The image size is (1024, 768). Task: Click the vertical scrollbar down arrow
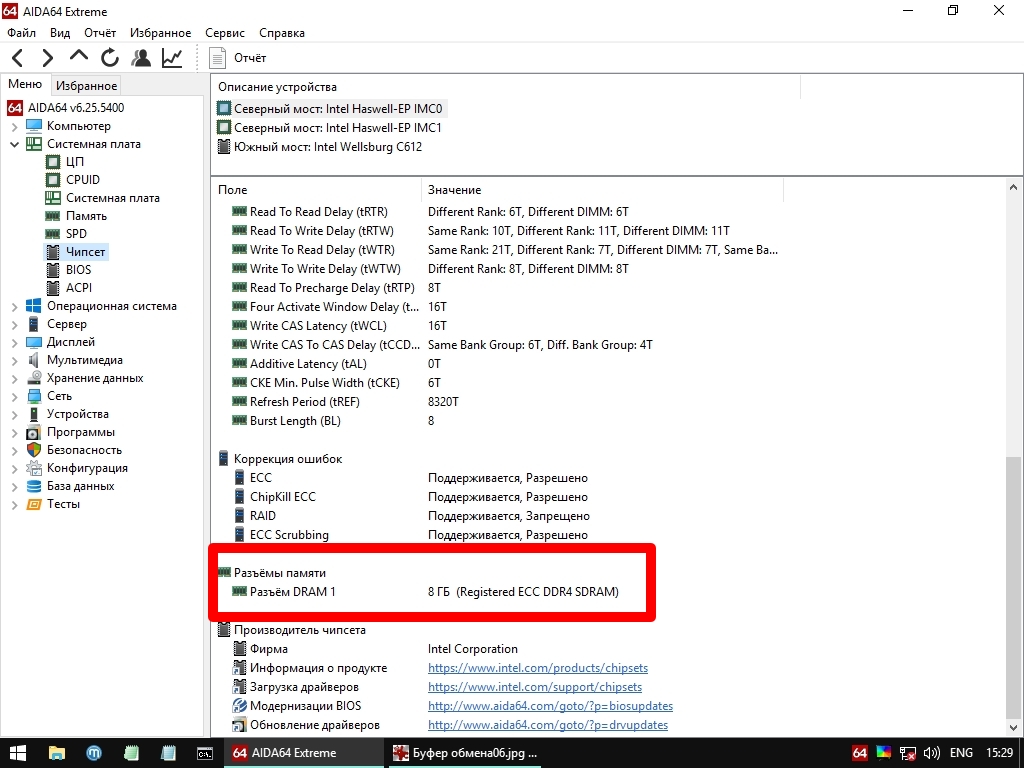(x=1013, y=727)
